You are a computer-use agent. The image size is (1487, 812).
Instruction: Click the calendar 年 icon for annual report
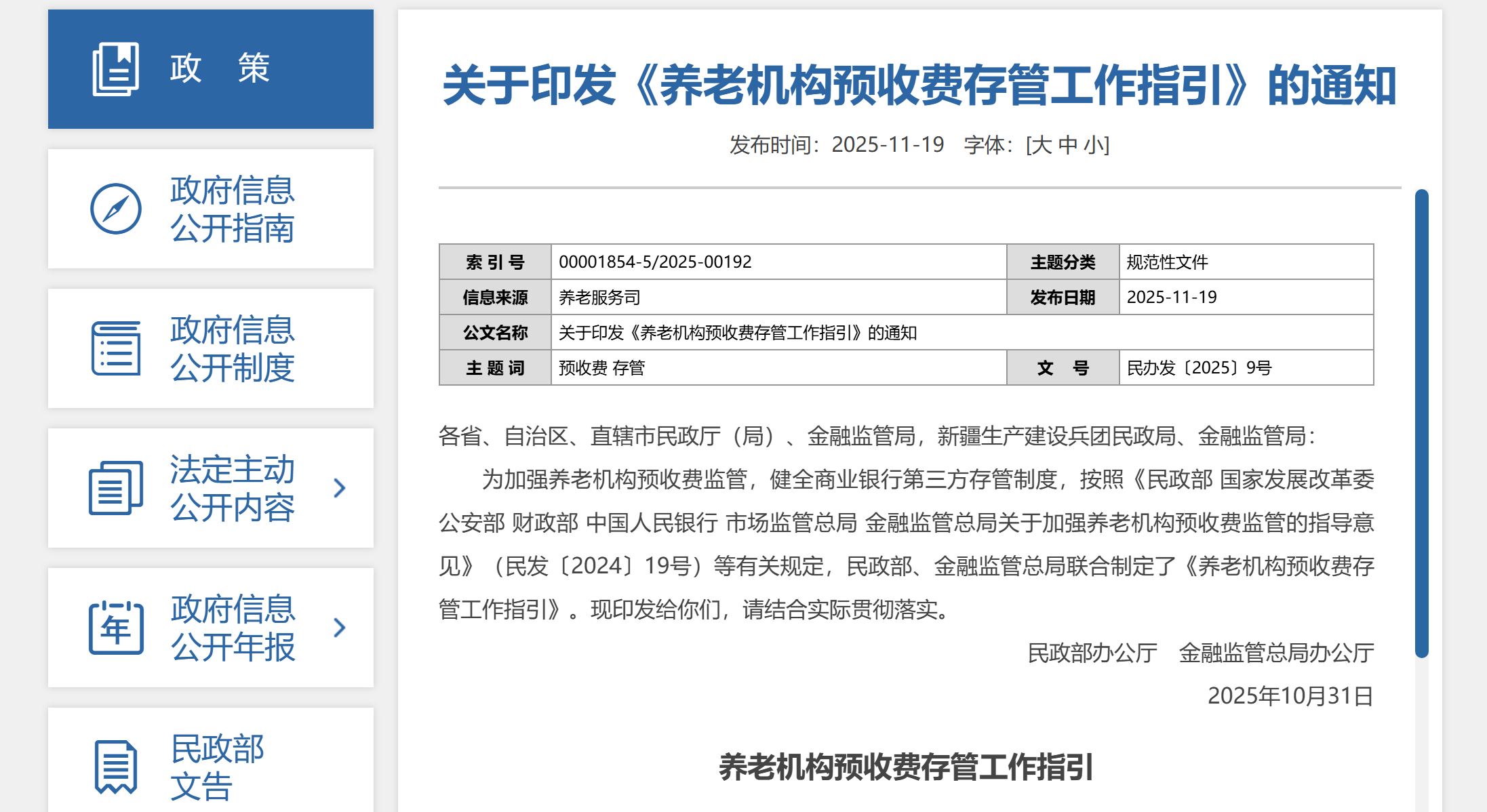pyautogui.click(x=116, y=628)
